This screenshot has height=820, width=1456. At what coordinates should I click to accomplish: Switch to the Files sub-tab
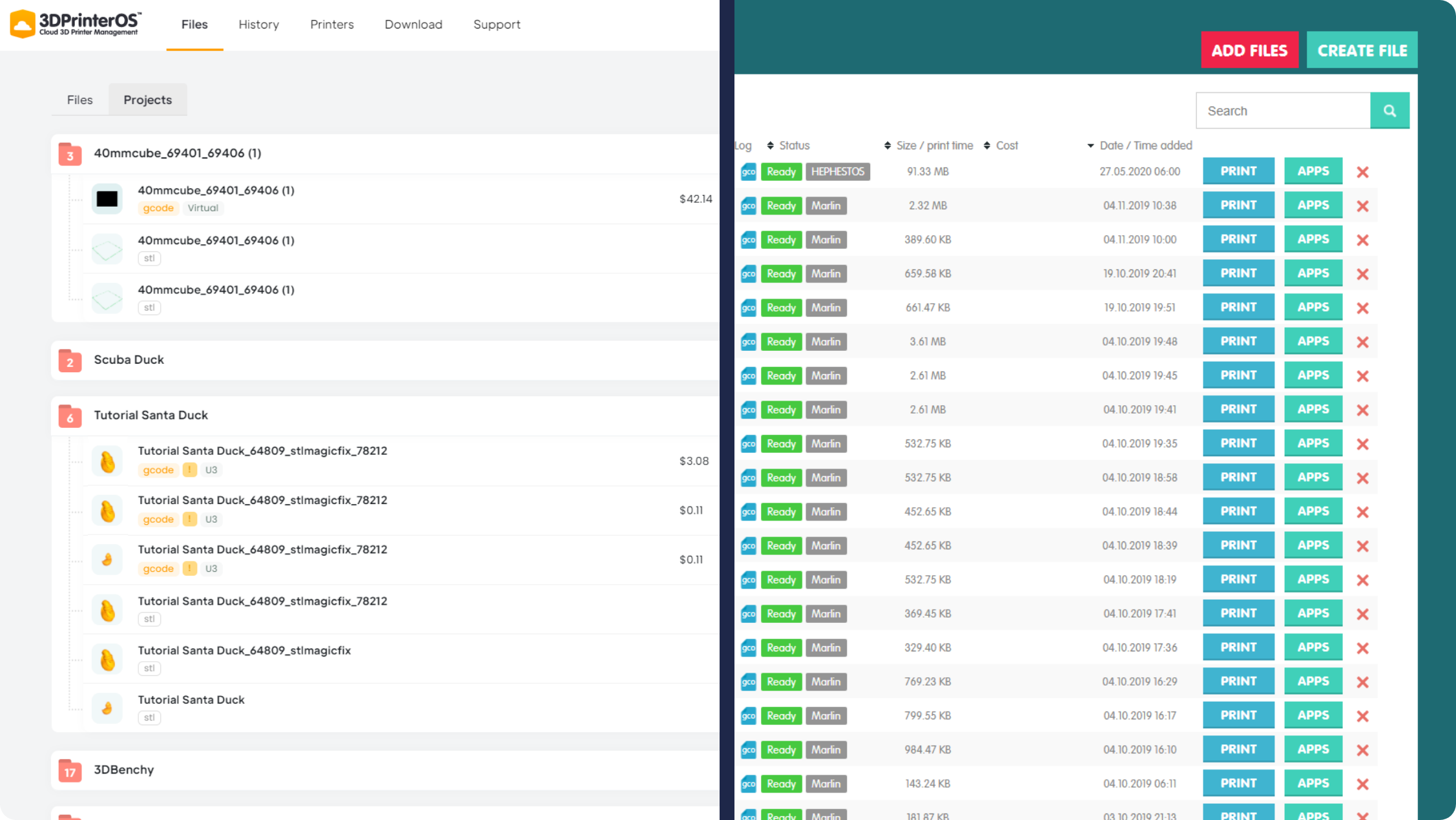click(79, 100)
